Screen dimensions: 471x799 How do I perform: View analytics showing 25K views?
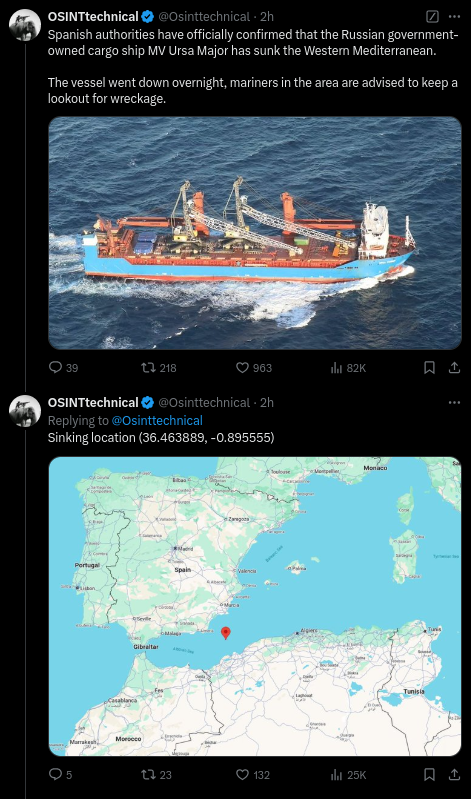336,775
